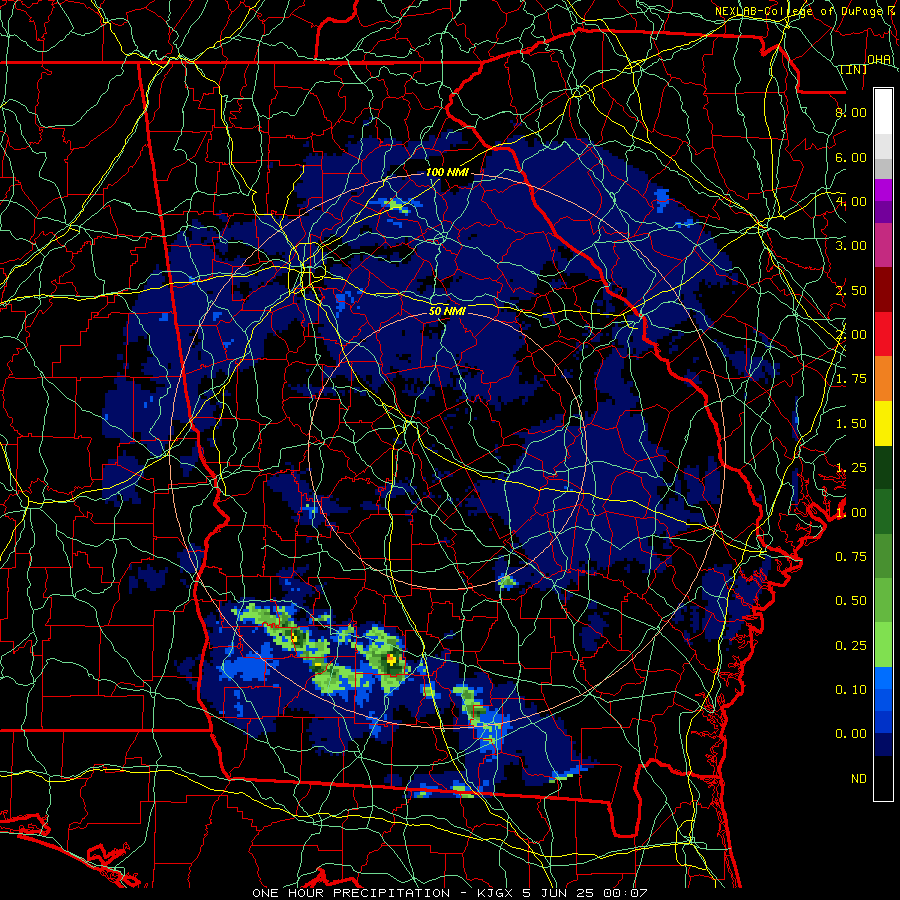Click the 8.00 legend value
Viewport: 900px width, 900px height.
pyautogui.click(x=851, y=112)
